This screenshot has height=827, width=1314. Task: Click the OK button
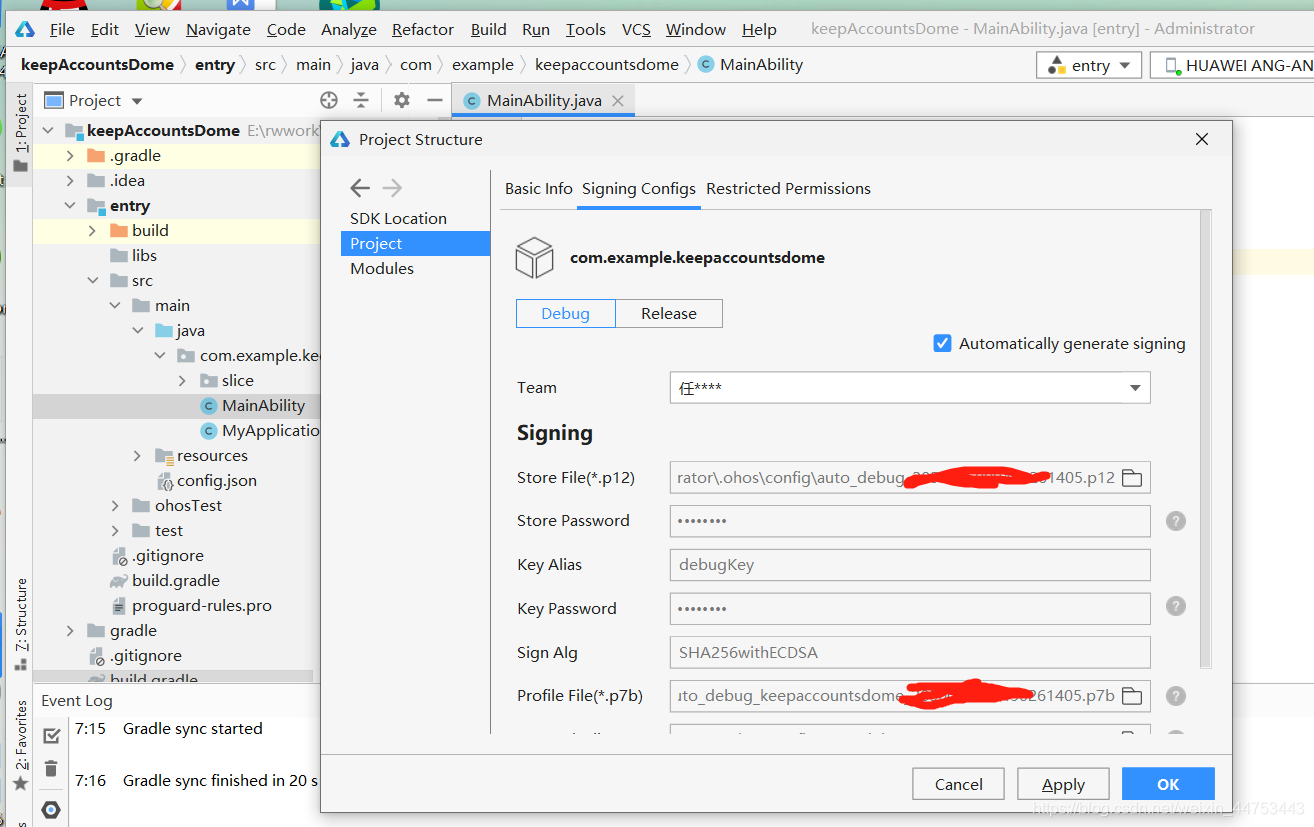click(1168, 784)
